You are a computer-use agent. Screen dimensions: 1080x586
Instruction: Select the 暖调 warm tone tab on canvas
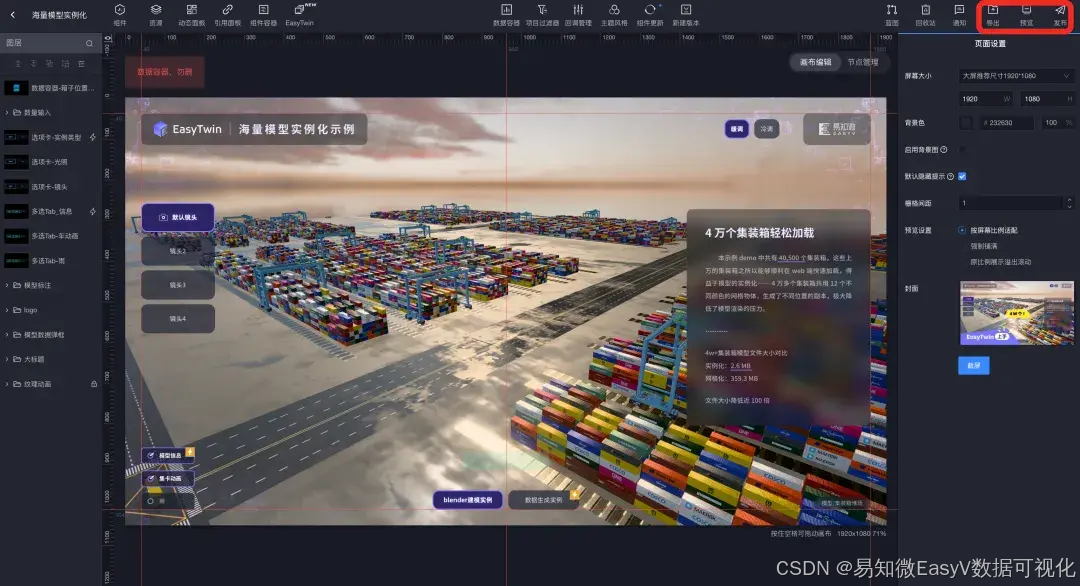point(737,129)
